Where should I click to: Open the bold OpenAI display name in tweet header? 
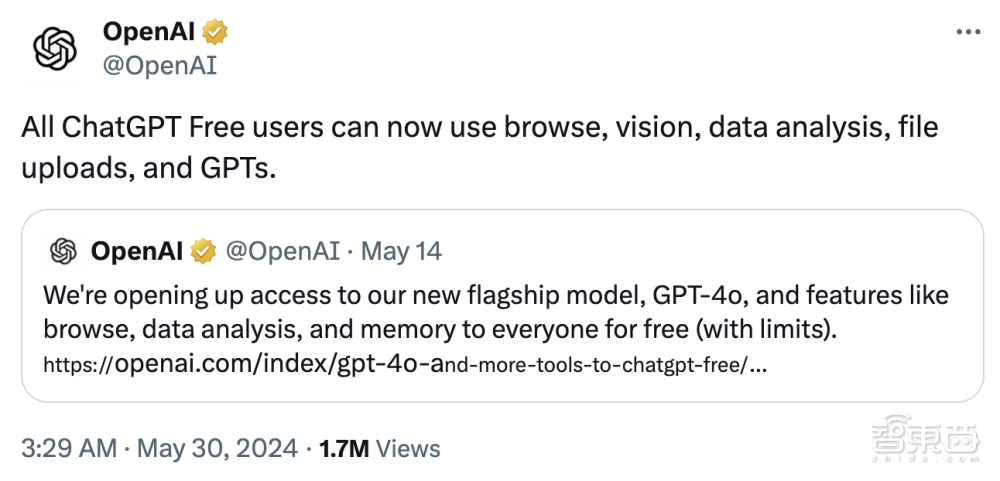(x=149, y=32)
